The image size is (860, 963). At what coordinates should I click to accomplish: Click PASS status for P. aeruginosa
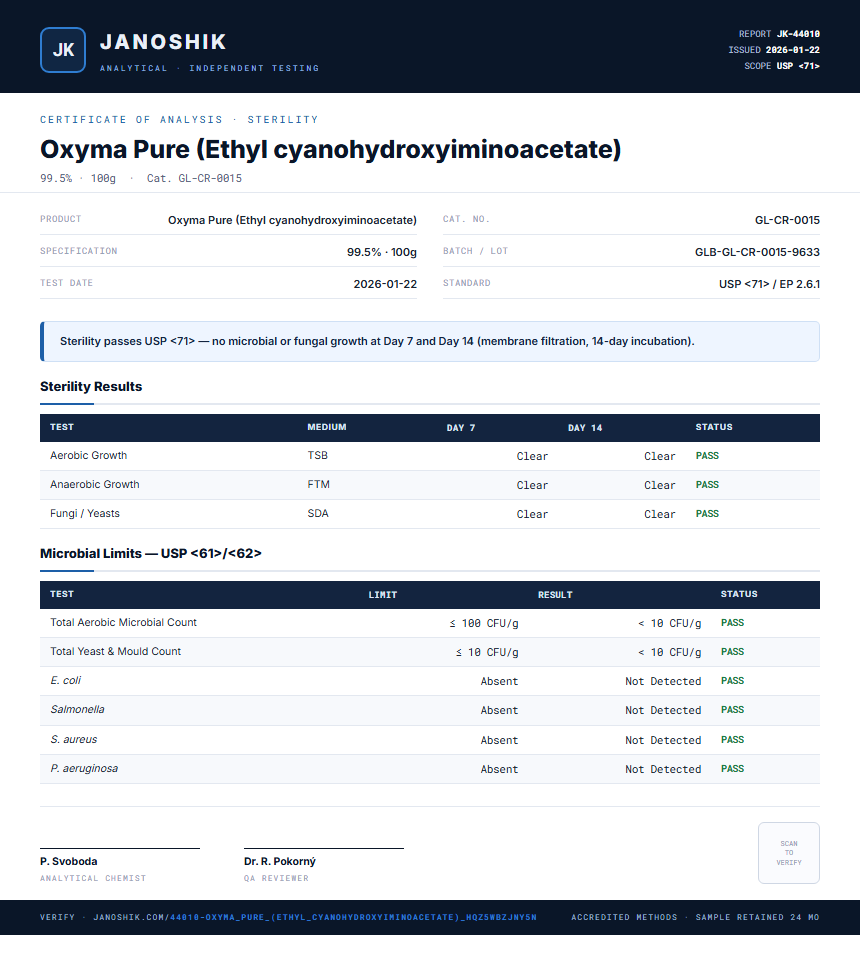732,768
